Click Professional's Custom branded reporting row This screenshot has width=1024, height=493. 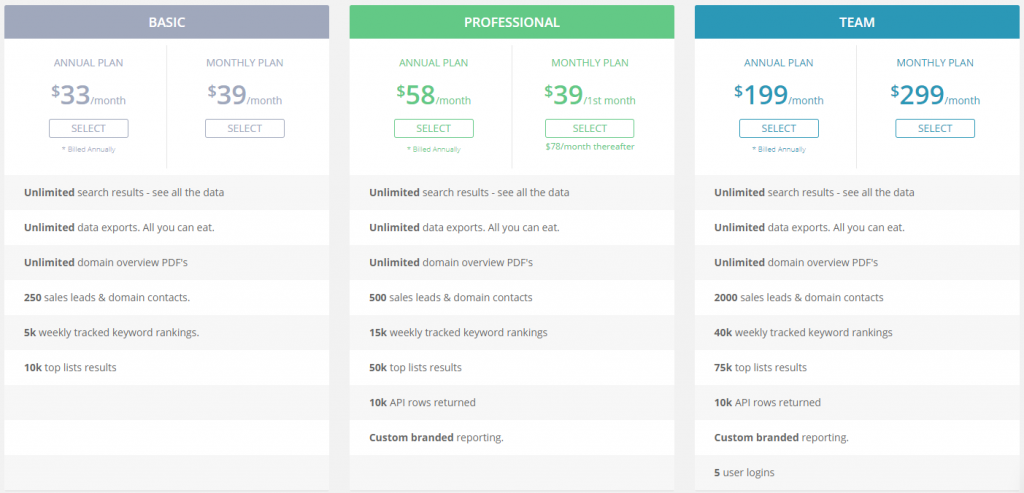tap(436, 437)
